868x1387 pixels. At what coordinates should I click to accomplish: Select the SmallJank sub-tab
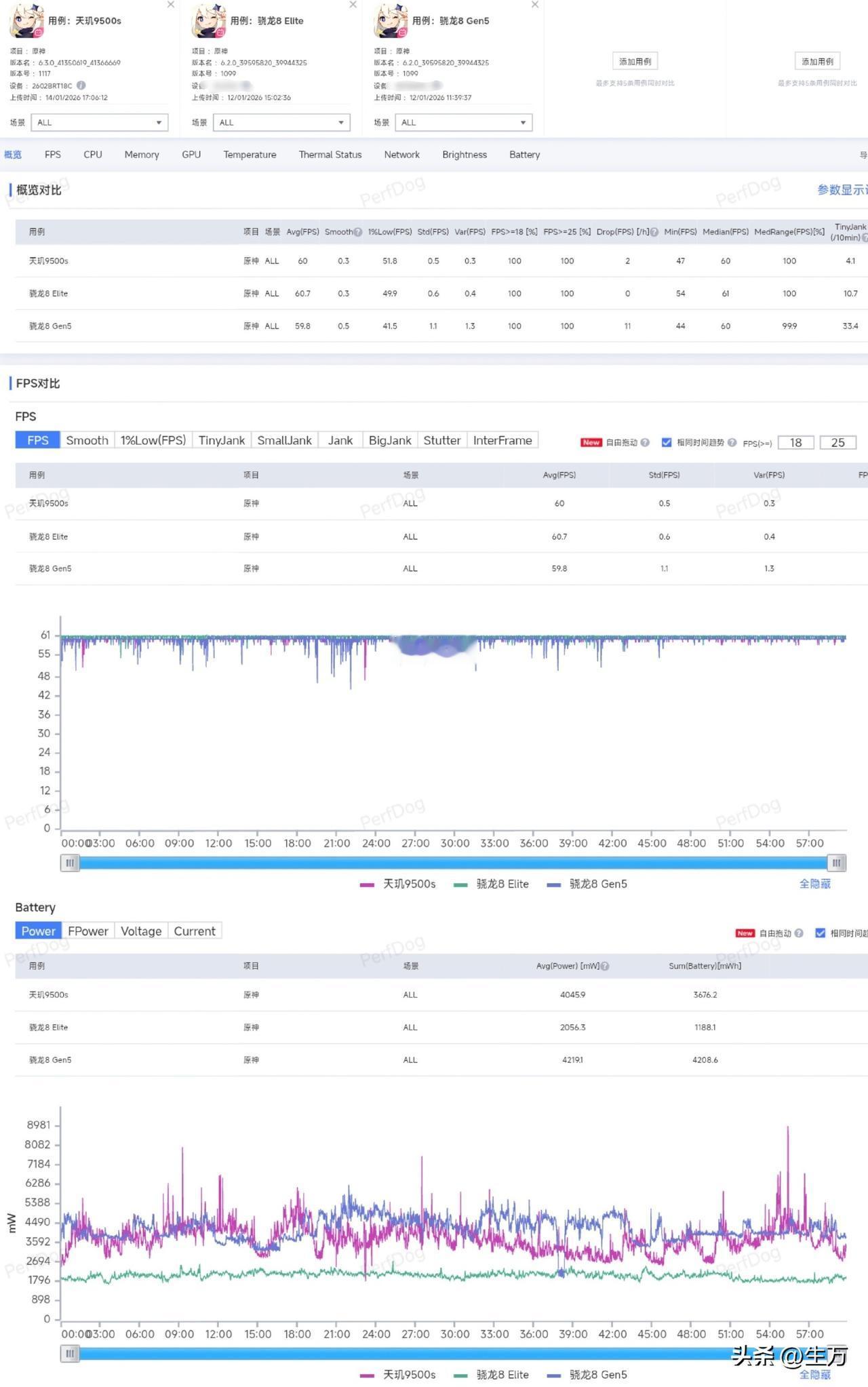click(285, 440)
